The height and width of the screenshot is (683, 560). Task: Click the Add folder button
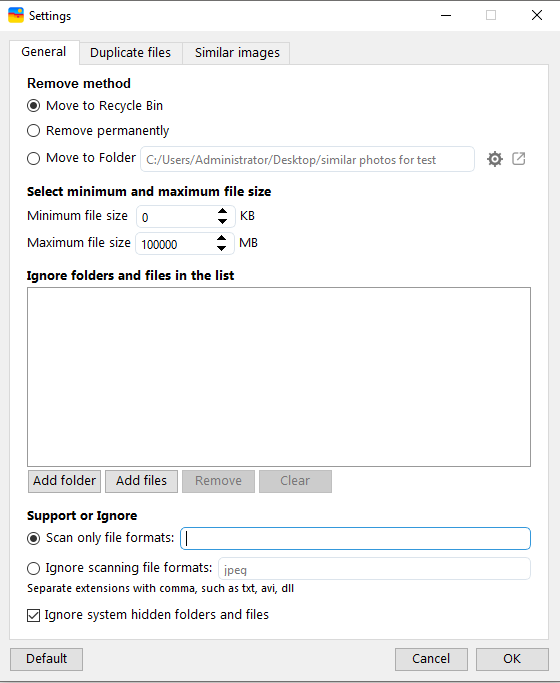click(x=64, y=481)
